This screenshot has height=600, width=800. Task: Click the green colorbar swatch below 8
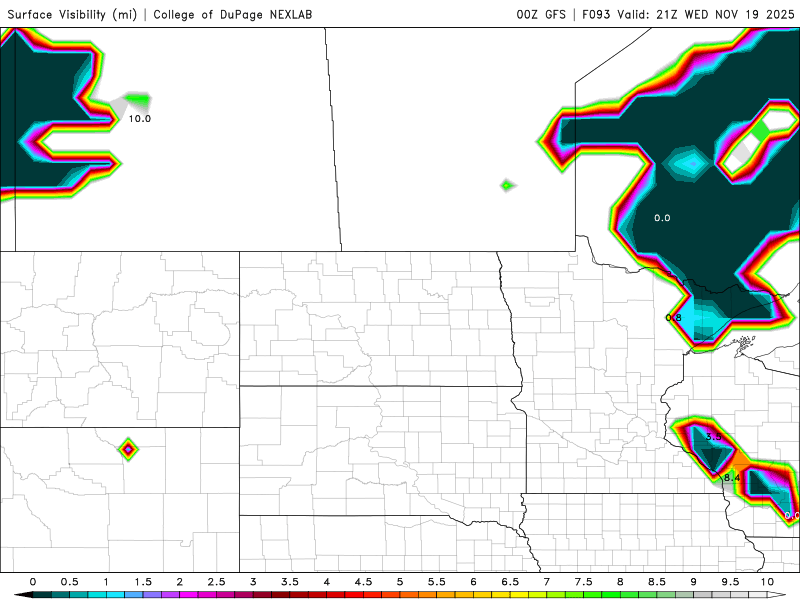[x=630, y=595]
